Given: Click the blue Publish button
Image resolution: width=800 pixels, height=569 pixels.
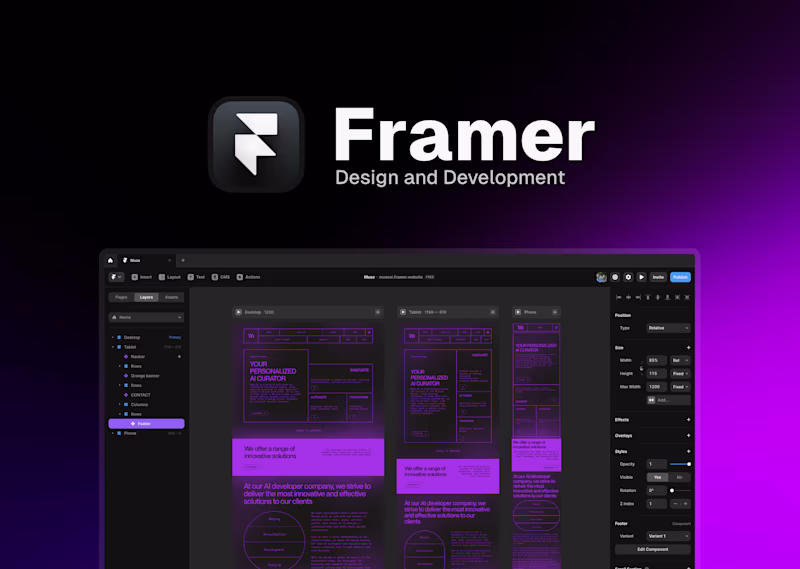Looking at the screenshot, I should coord(680,277).
